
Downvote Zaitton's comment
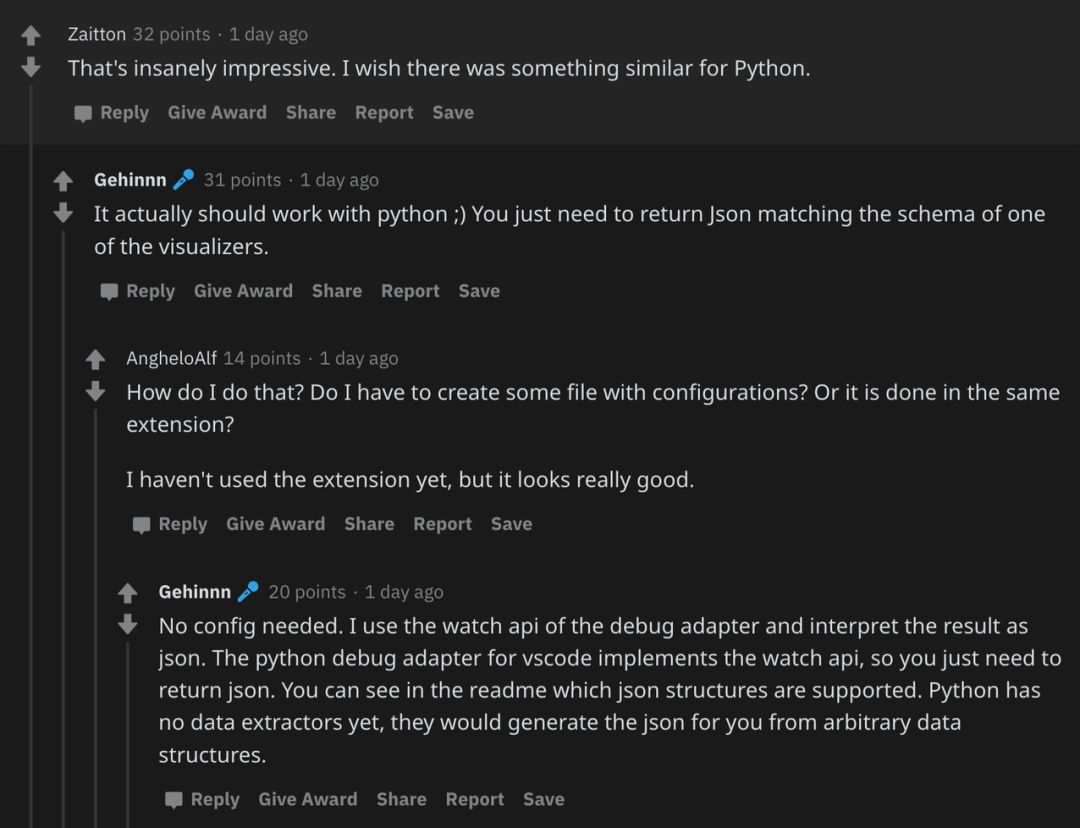click(x=31, y=67)
